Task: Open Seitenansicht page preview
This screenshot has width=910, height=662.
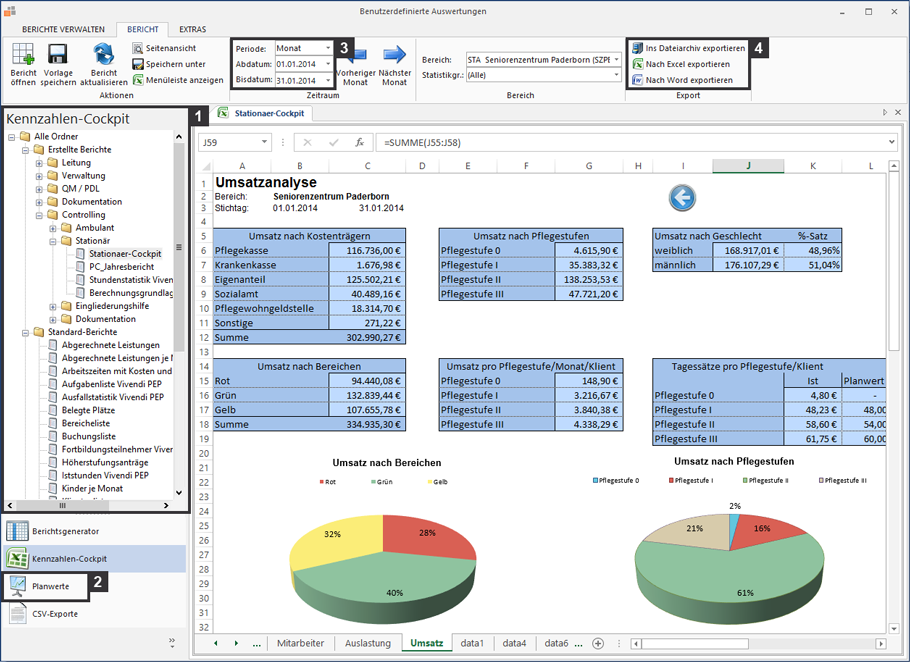Action: click(x=164, y=48)
